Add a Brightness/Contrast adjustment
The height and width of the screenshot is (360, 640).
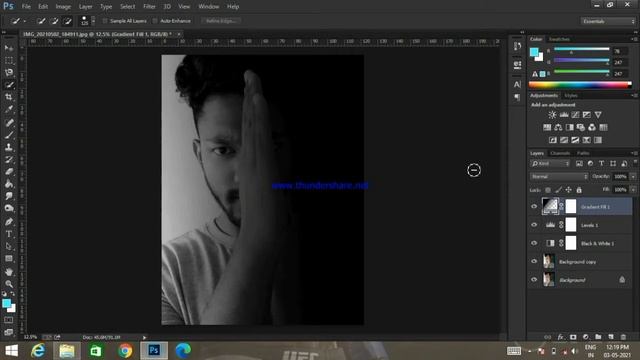click(x=552, y=115)
